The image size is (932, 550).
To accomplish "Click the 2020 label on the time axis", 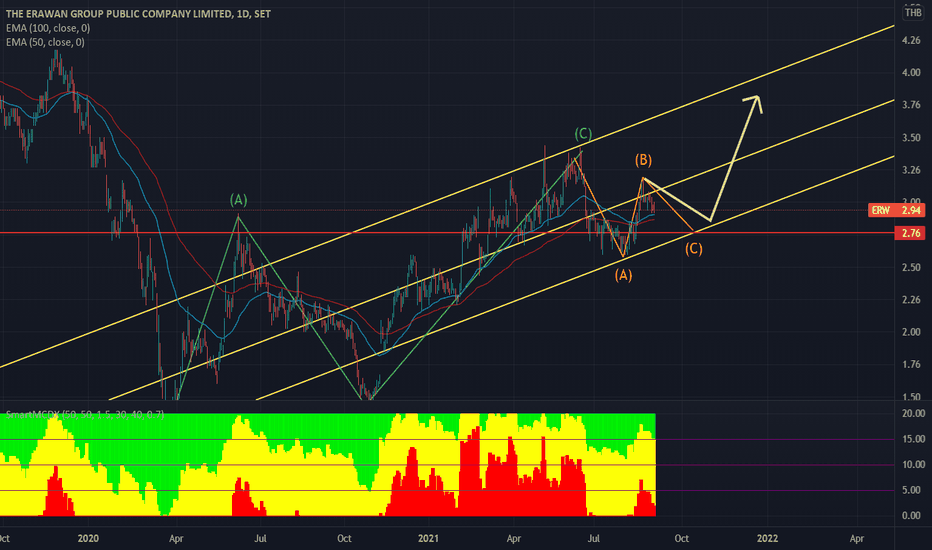I will click(x=88, y=539).
